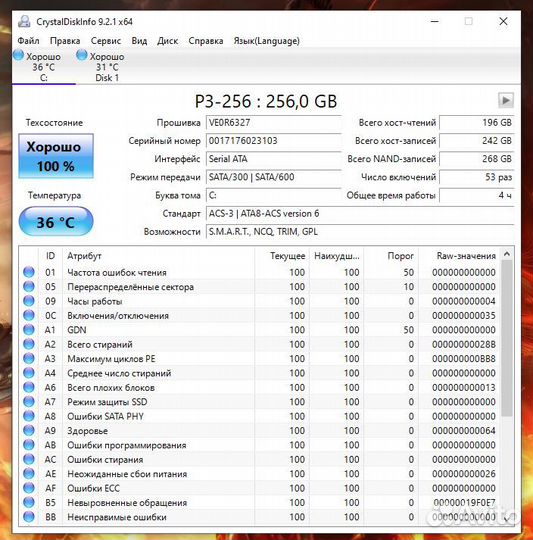Click status orb for attribute 01 read error rate

[29, 272]
